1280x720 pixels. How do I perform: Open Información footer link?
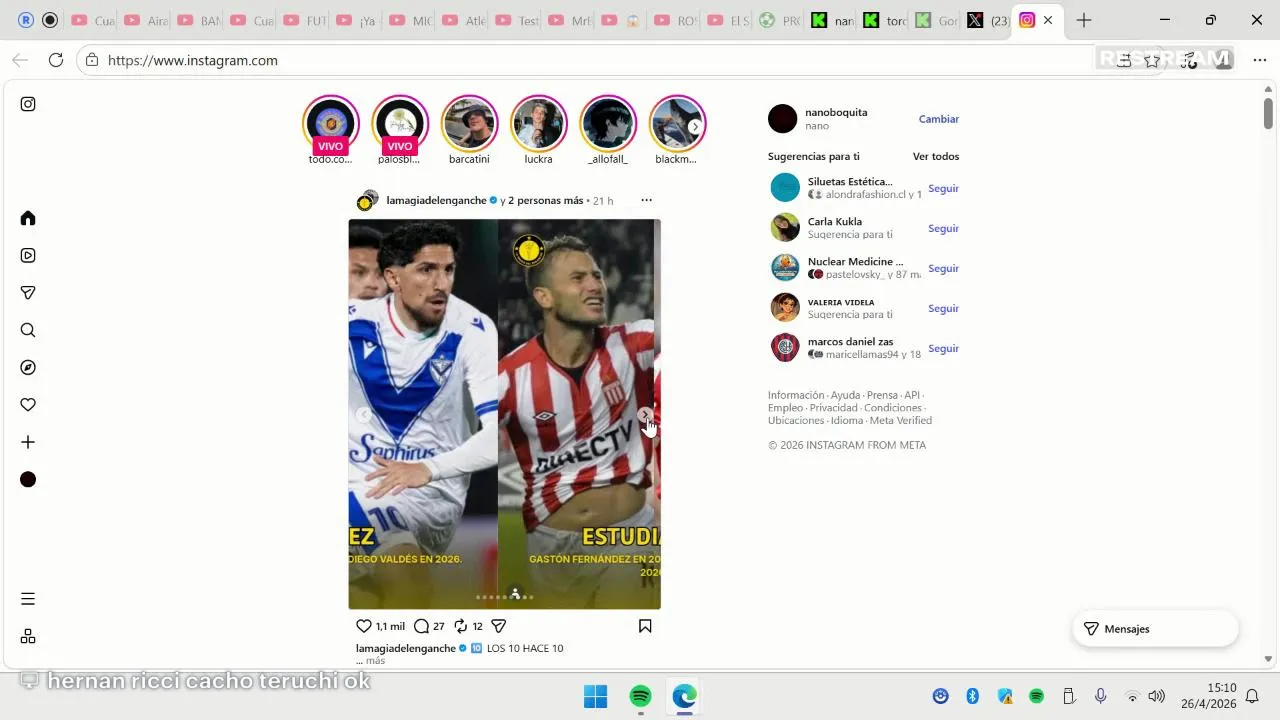[796, 395]
